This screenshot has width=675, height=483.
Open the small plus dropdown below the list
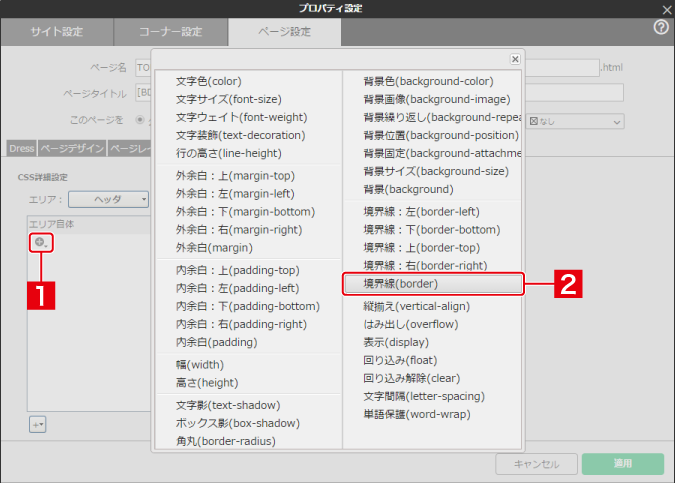click(37, 424)
